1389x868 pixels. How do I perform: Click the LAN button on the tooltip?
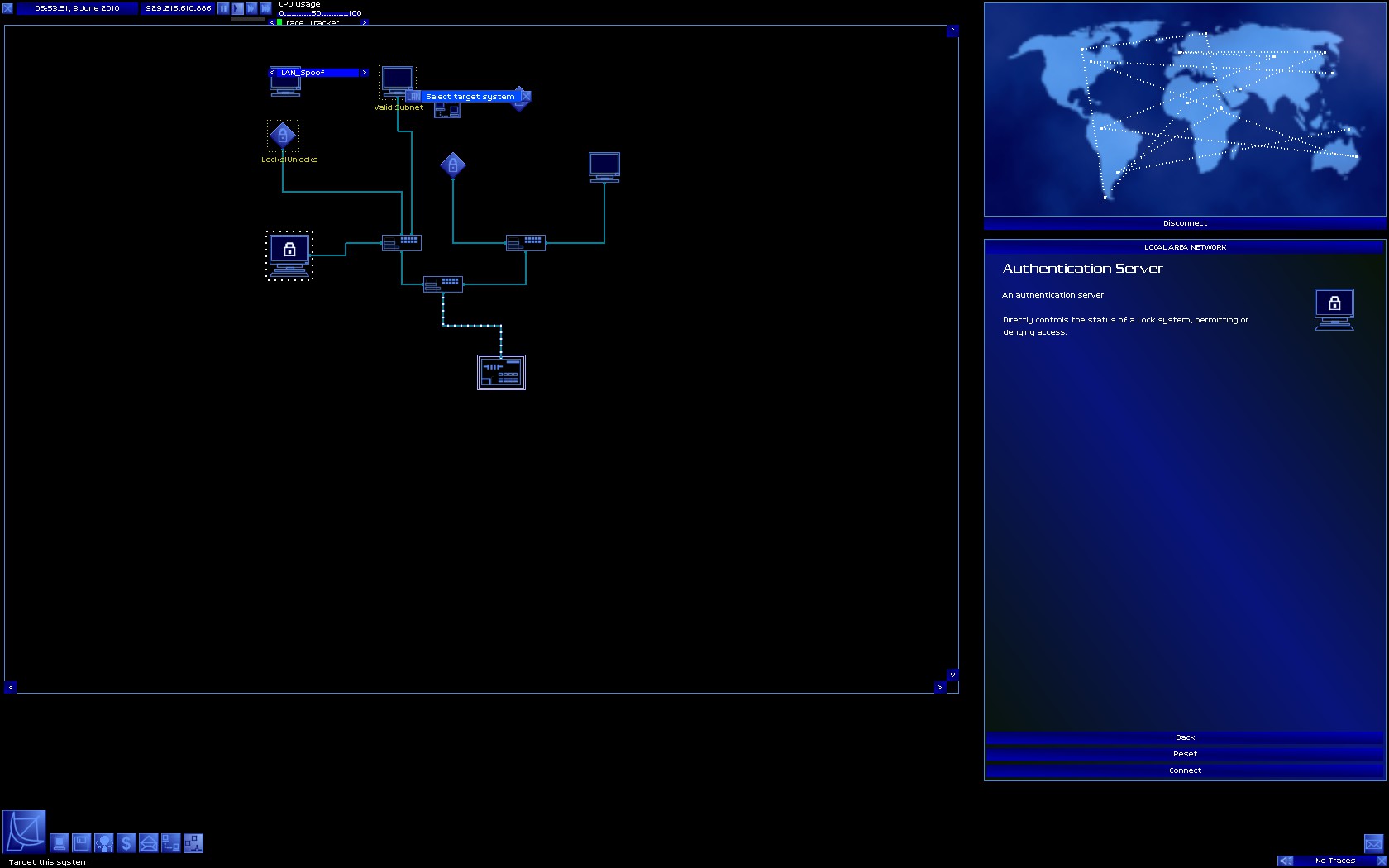413,97
